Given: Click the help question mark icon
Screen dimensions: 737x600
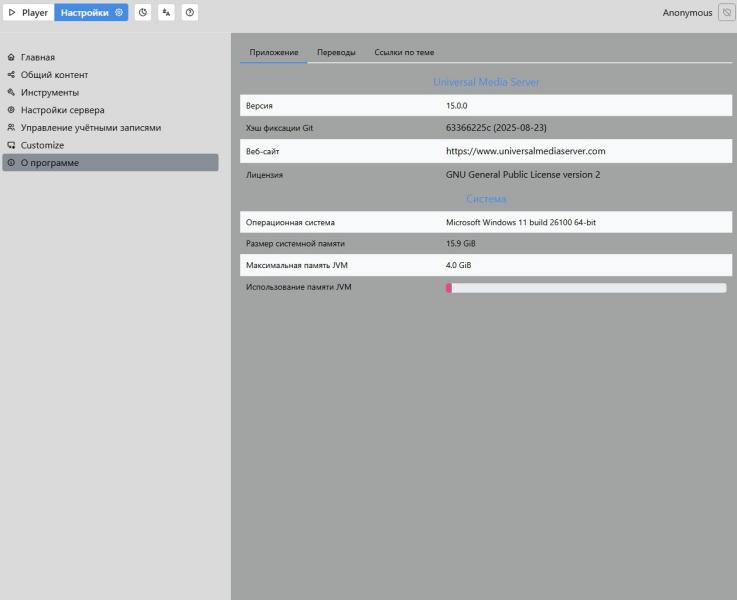Looking at the screenshot, I should pos(190,13).
